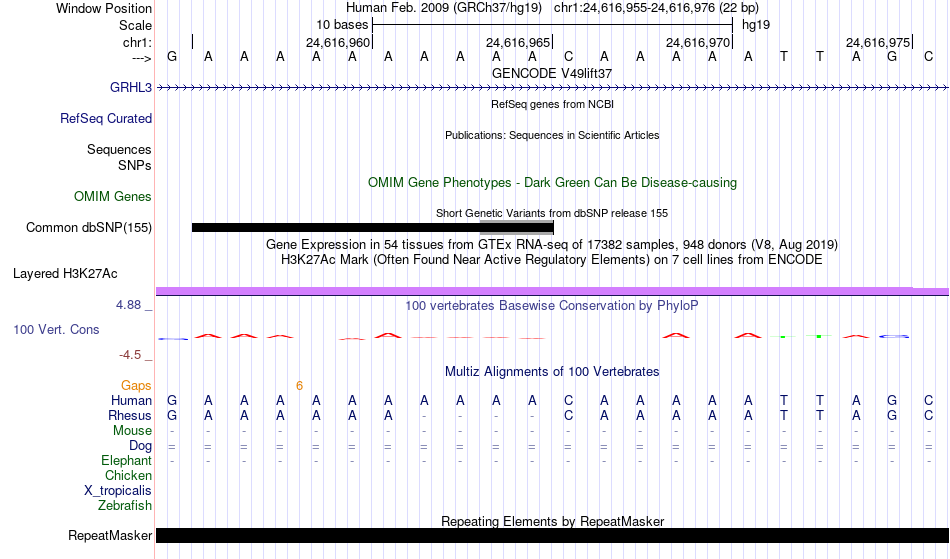Click the H3K27Ac Mark ENCODE title line
The width and height of the screenshot is (950, 559).
coord(552,260)
